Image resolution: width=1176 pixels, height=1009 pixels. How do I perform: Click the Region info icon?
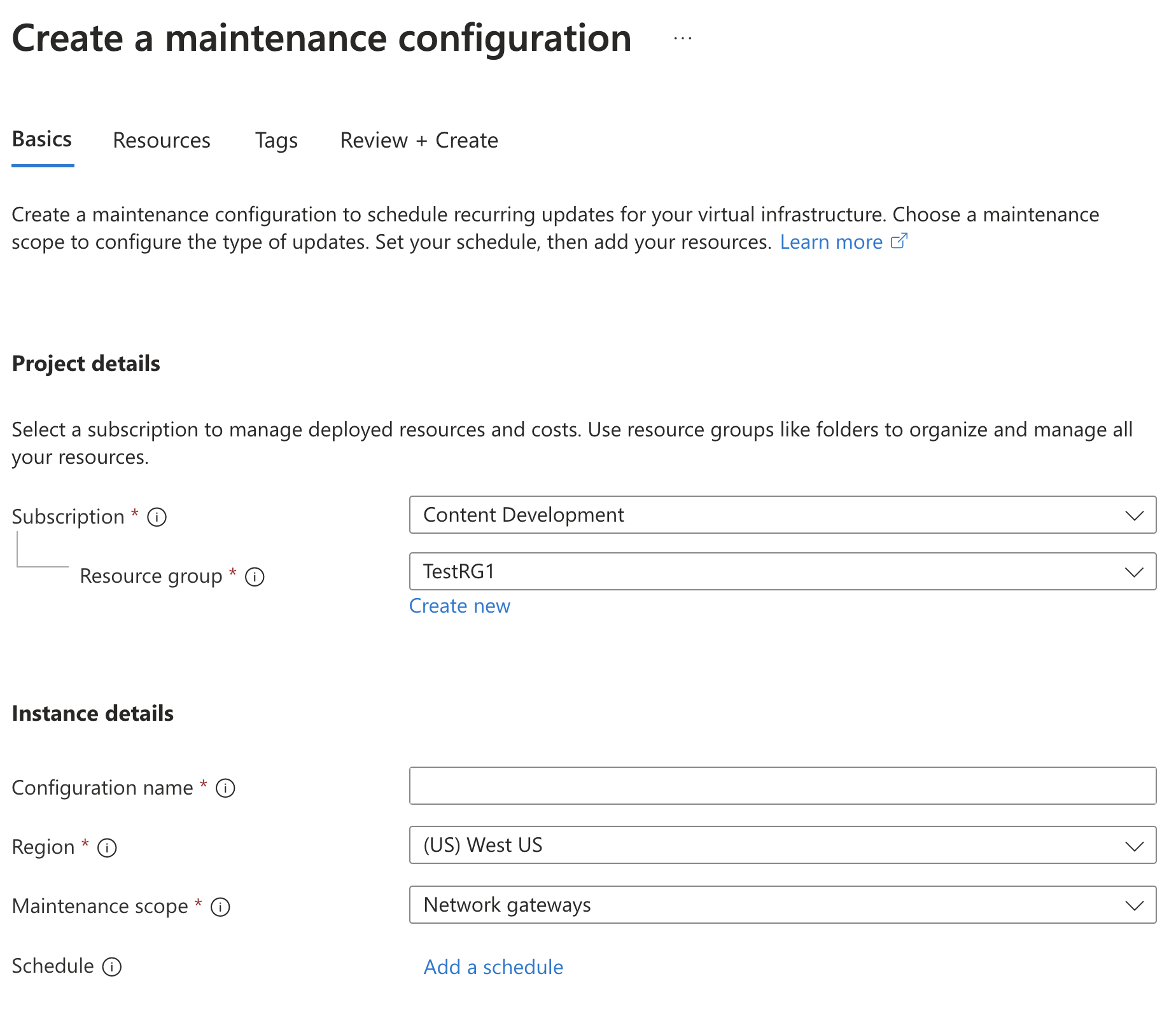107,847
